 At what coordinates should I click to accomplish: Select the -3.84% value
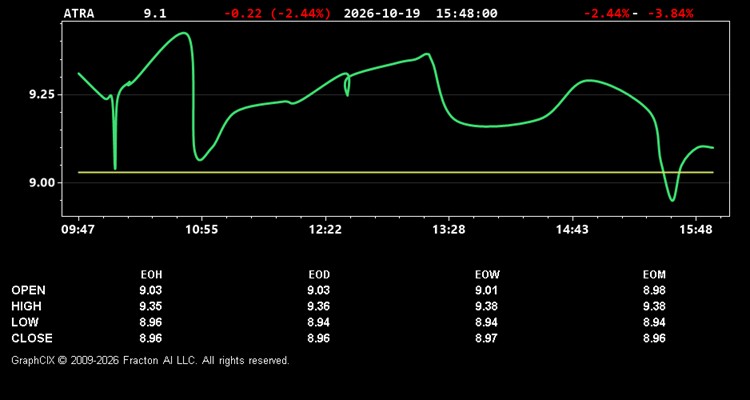[670, 13]
